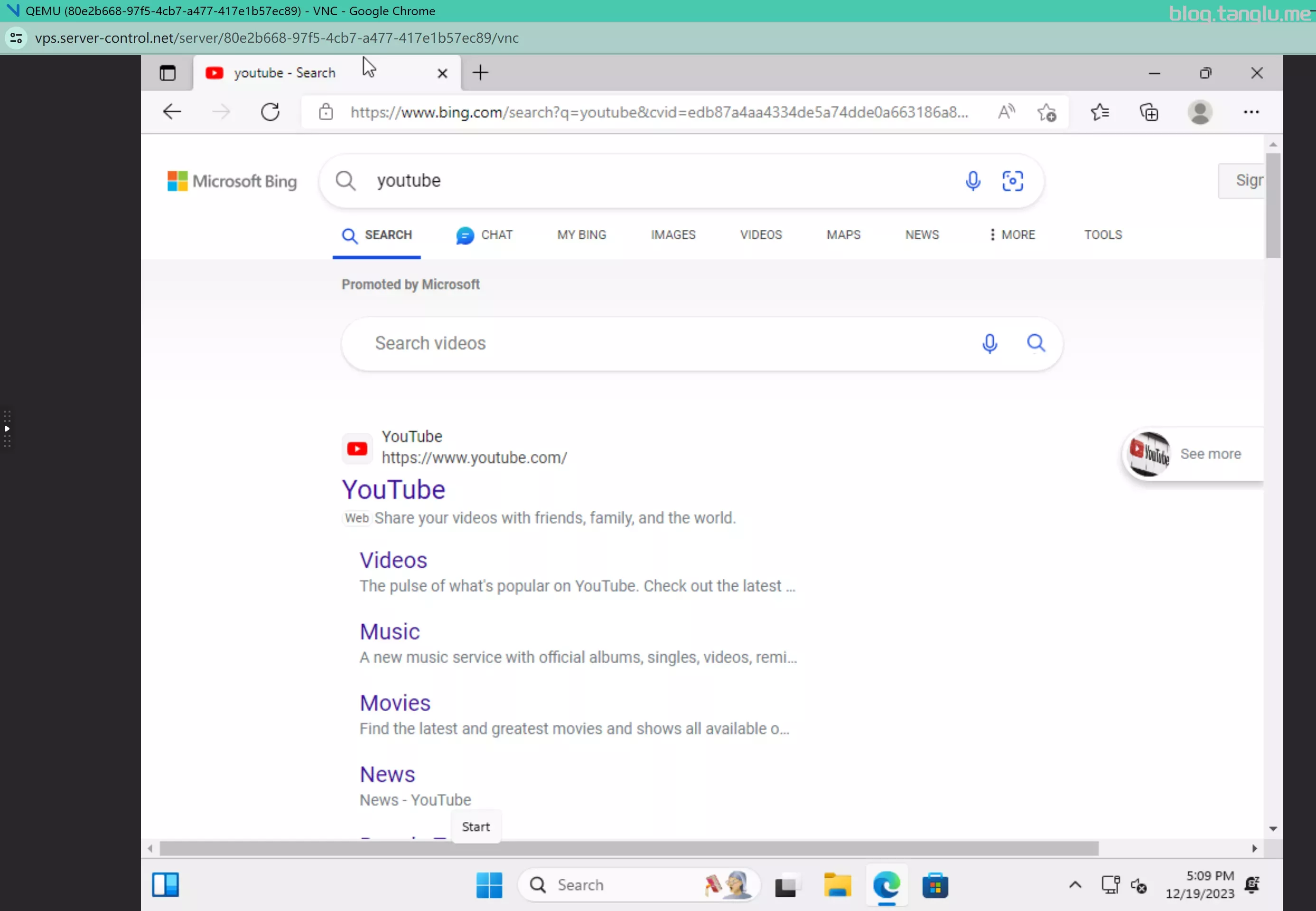Add this page to favorites star icon
This screenshot has height=911, width=1316.
1046,113
